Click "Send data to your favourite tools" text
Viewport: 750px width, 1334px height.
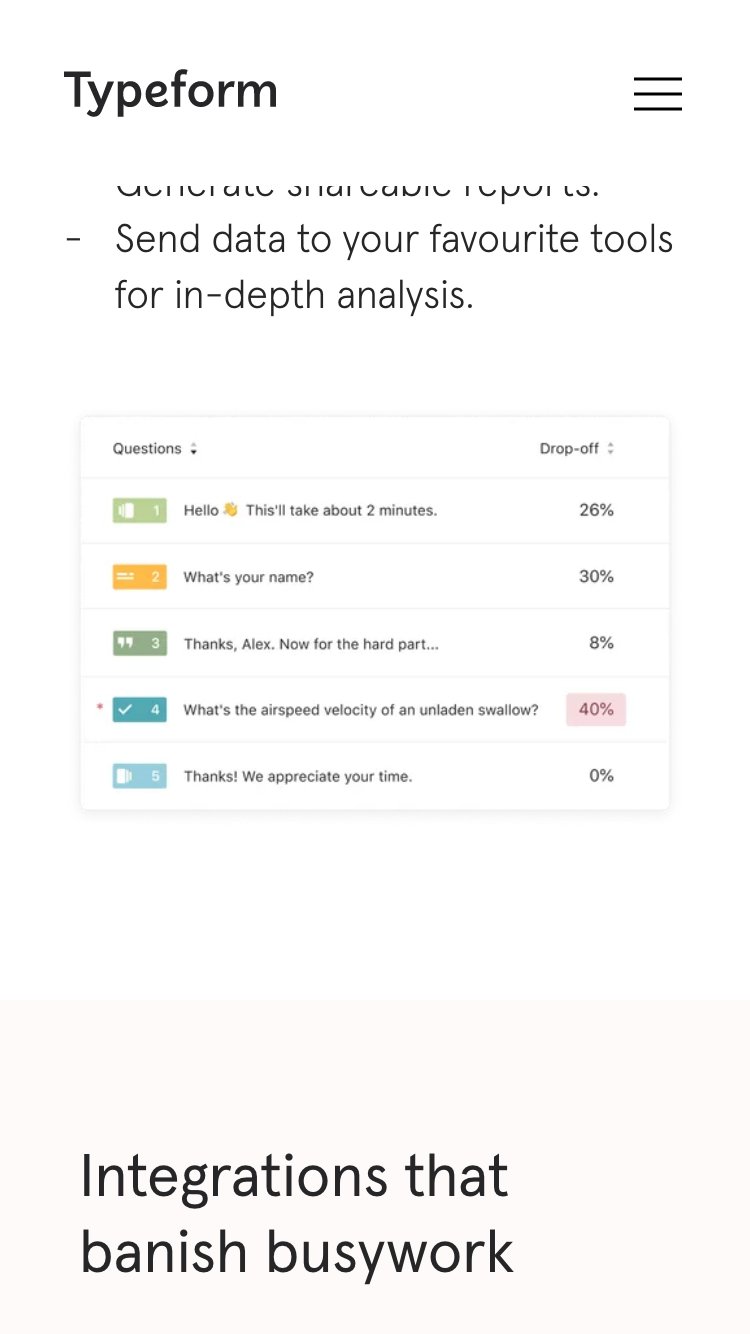(394, 240)
